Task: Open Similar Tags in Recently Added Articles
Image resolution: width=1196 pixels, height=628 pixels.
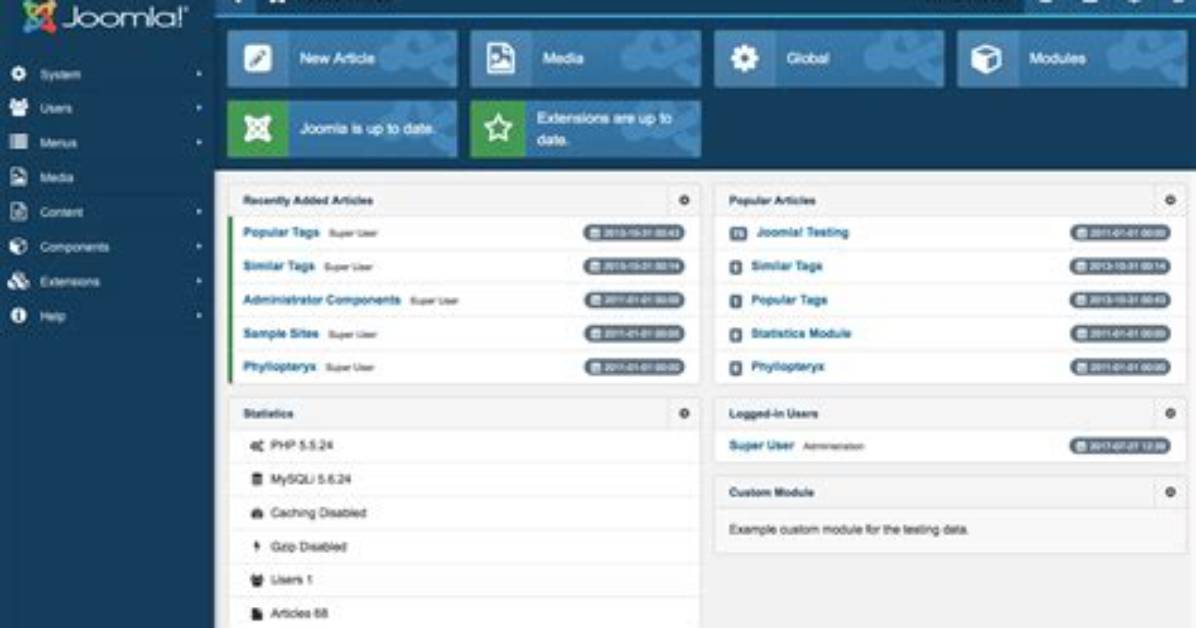Action: (x=278, y=266)
